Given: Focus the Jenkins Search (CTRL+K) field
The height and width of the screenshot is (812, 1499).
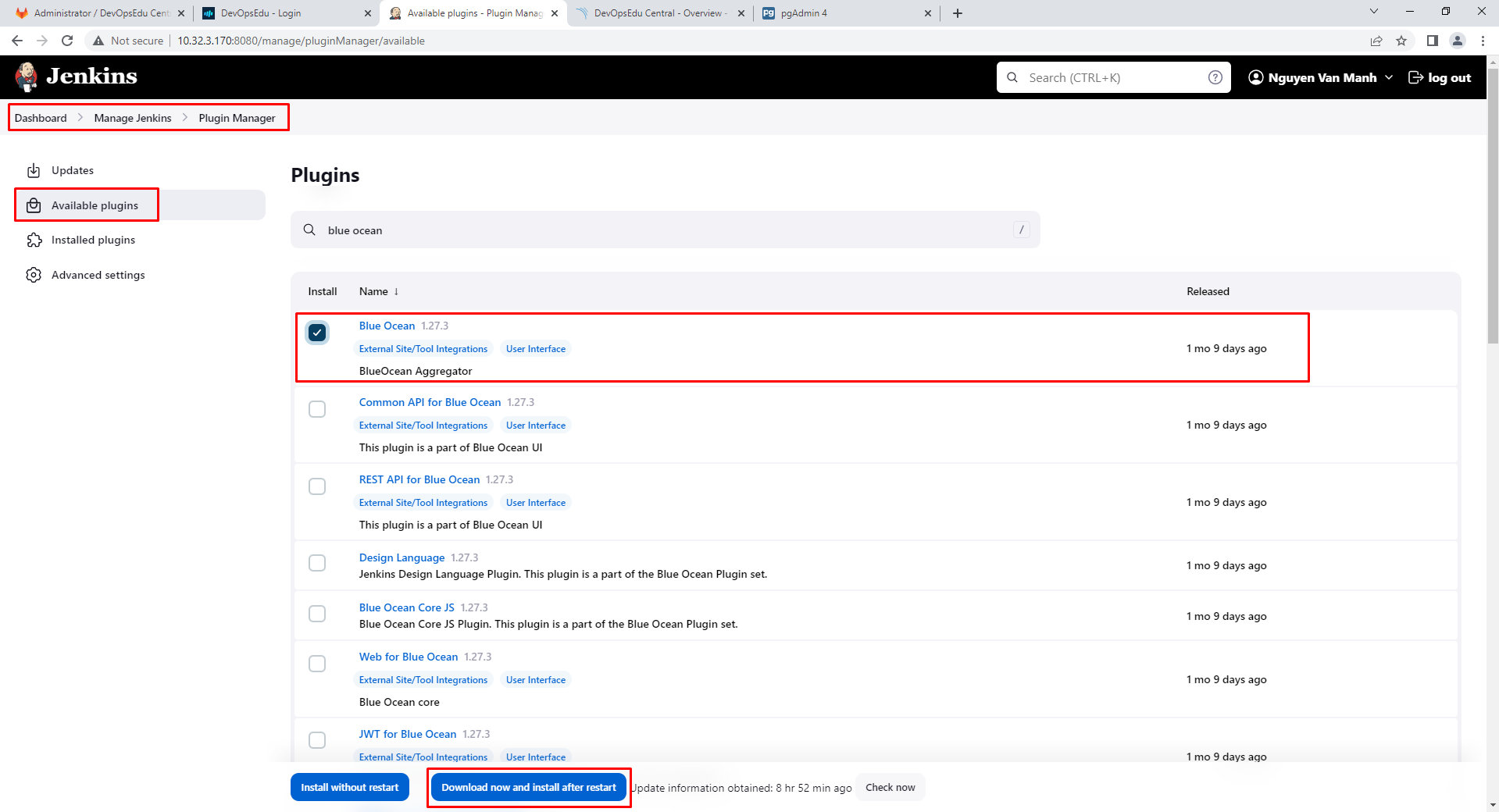Looking at the screenshot, I should 1113,77.
